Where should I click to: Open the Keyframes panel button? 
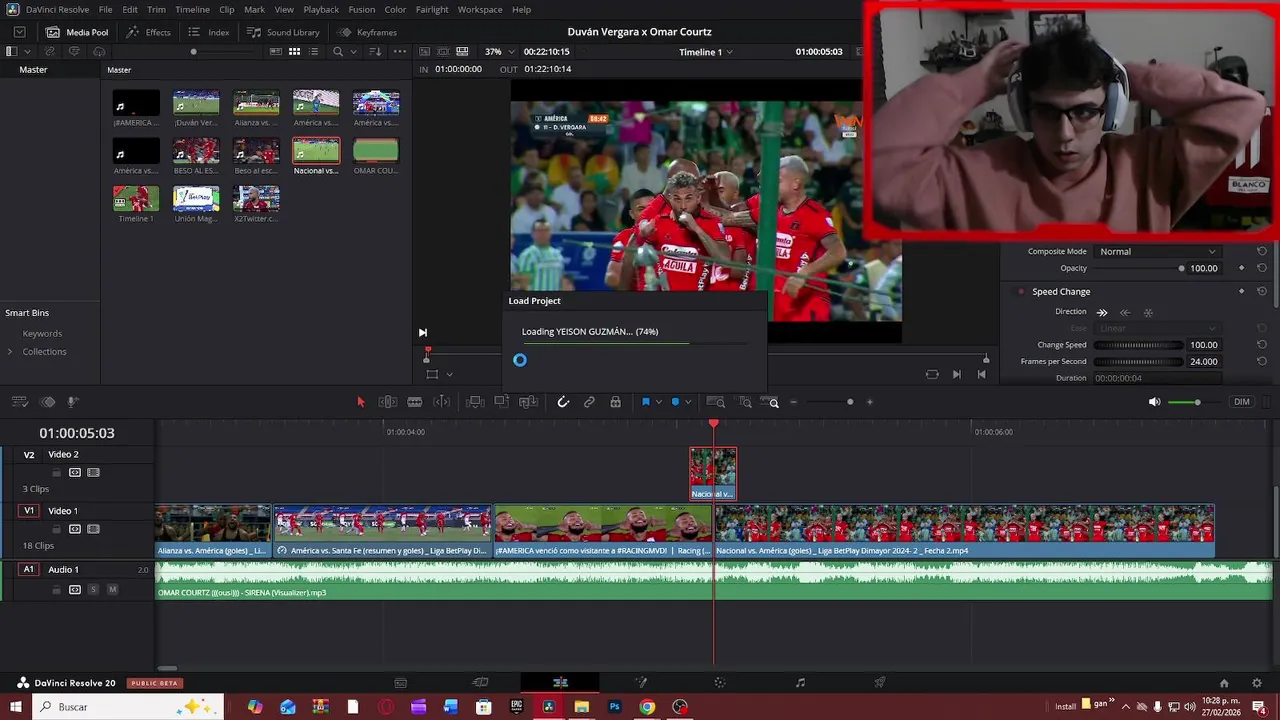[367, 32]
